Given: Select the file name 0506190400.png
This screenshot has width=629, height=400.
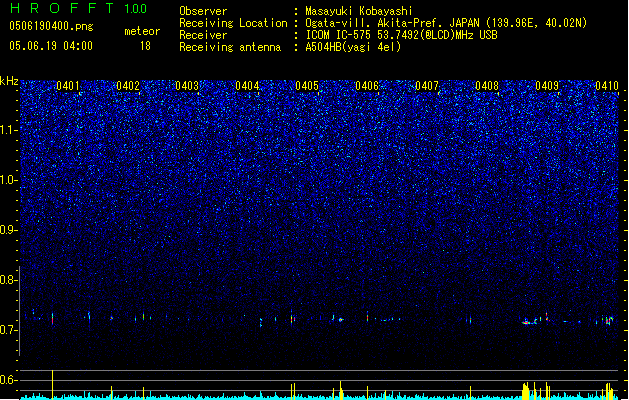Looking at the screenshot, I should pyautogui.click(x=51, y=26).
